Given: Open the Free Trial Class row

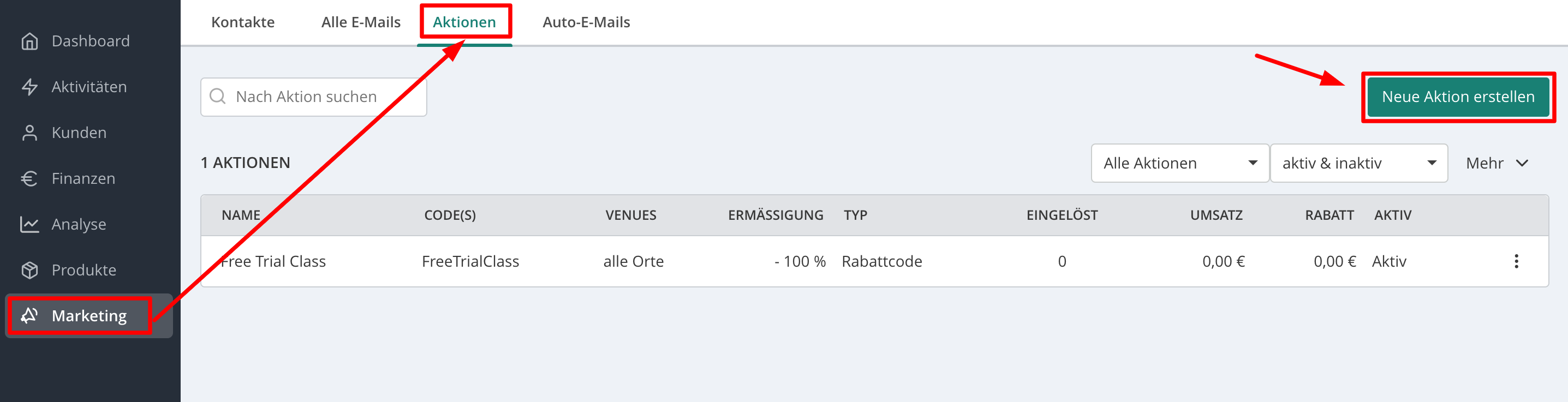Looking at the screenshot, I should (273, 261).
